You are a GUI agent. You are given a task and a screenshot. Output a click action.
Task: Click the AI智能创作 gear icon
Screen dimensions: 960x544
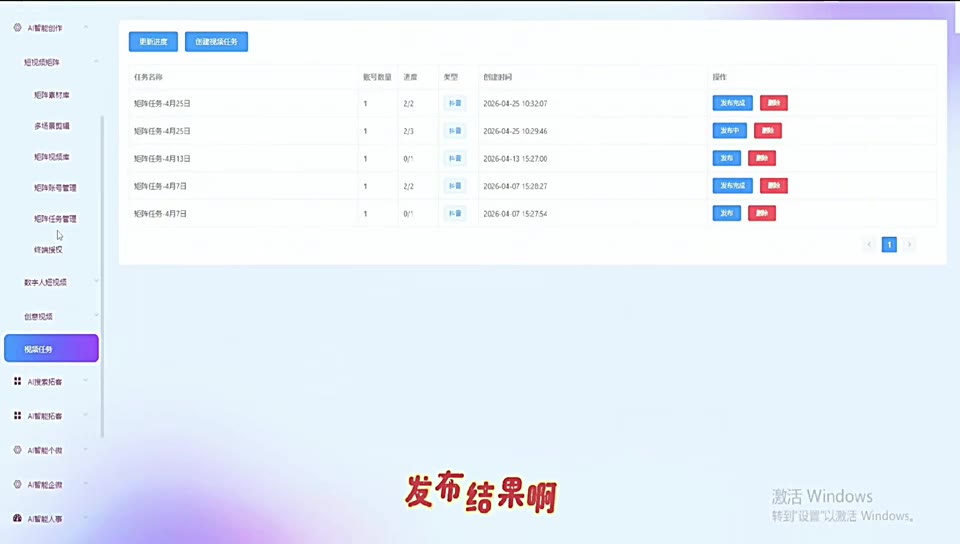tap(17, 28)
